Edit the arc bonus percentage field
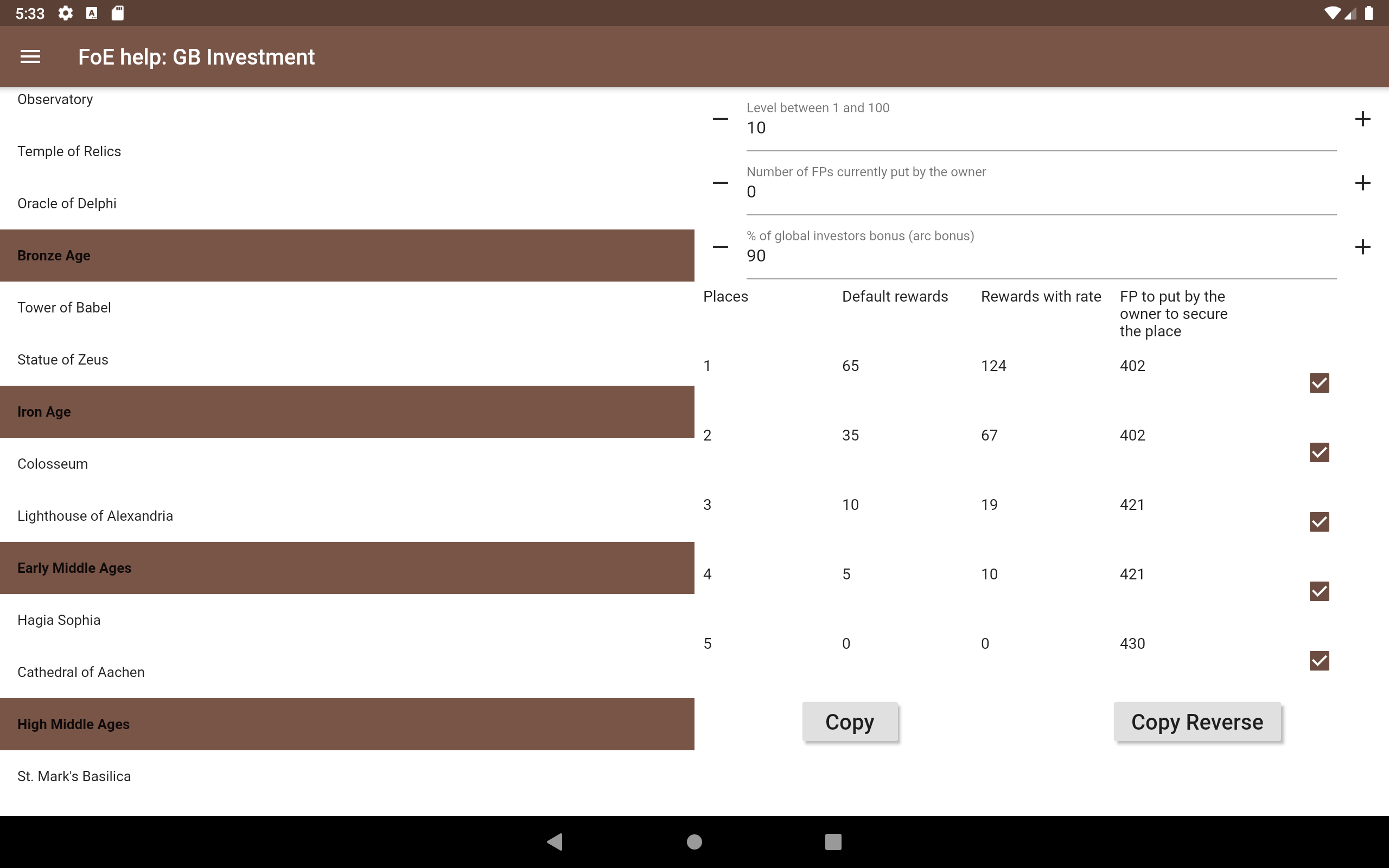Viewport: 1389px width, 868px height. coord(1040,256)
